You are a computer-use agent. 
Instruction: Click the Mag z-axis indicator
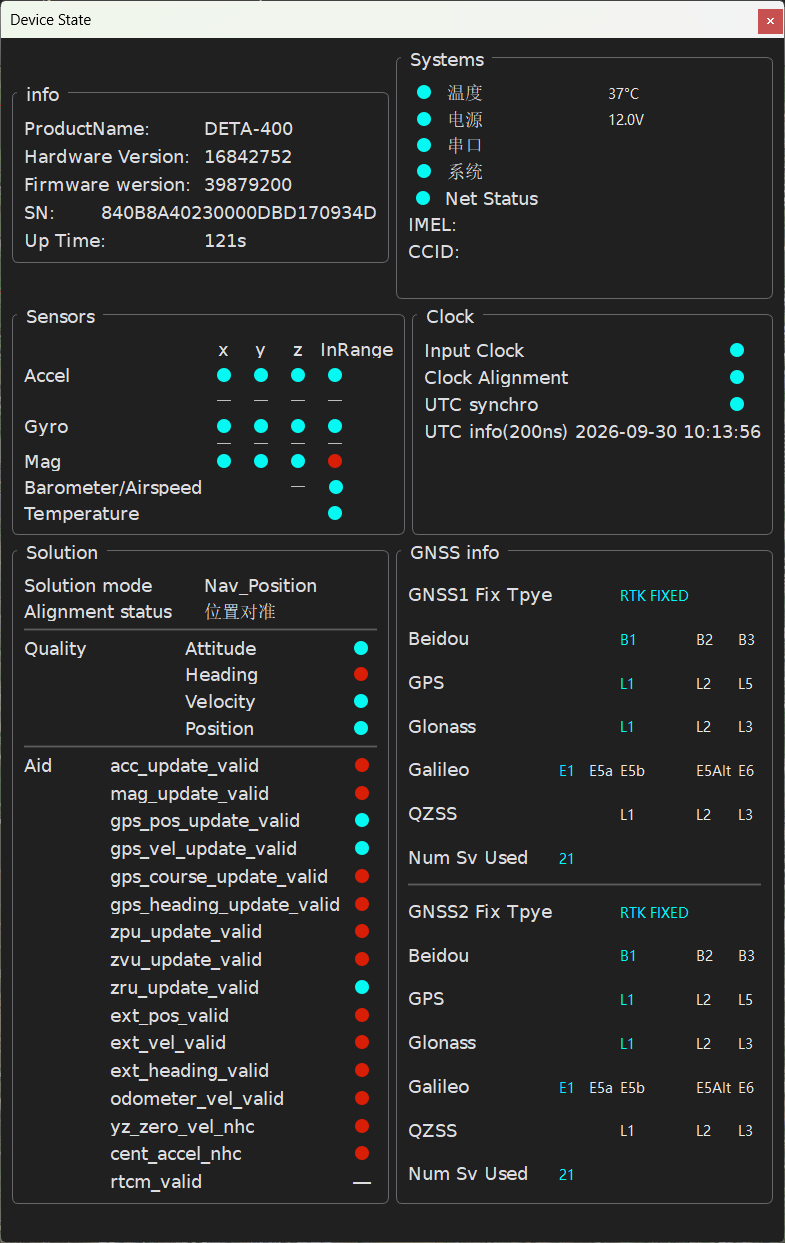pos(298,461)
